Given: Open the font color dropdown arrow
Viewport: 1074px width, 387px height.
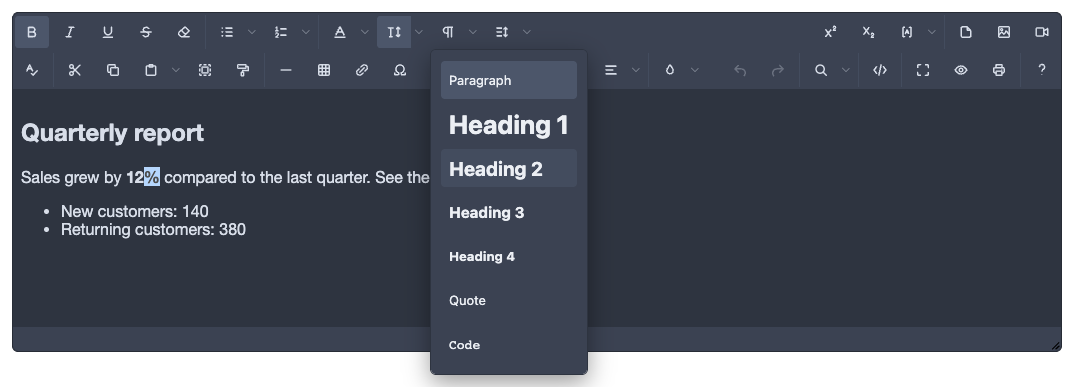Looking at the screenshot, I should [364, 32].
